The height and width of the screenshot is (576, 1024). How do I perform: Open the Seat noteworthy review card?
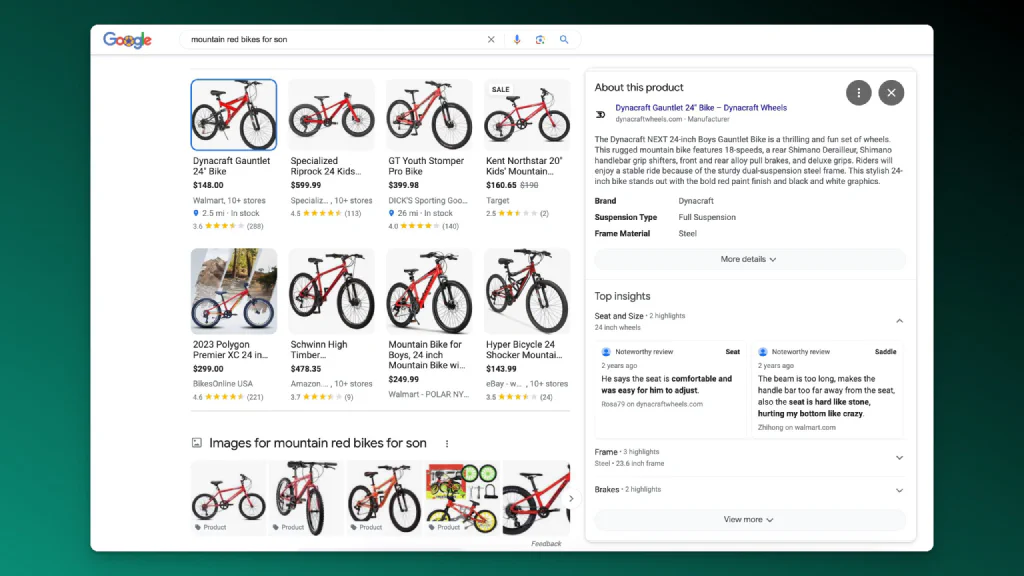(x=671, y=389)
